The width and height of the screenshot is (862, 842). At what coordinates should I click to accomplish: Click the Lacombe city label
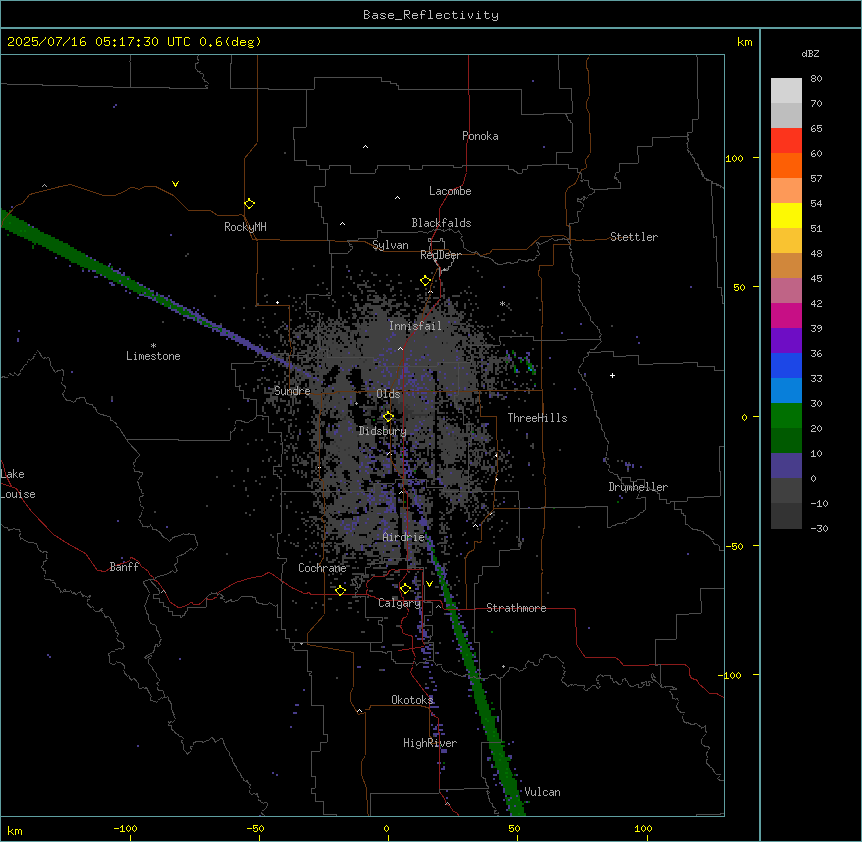tap(450, 191)
